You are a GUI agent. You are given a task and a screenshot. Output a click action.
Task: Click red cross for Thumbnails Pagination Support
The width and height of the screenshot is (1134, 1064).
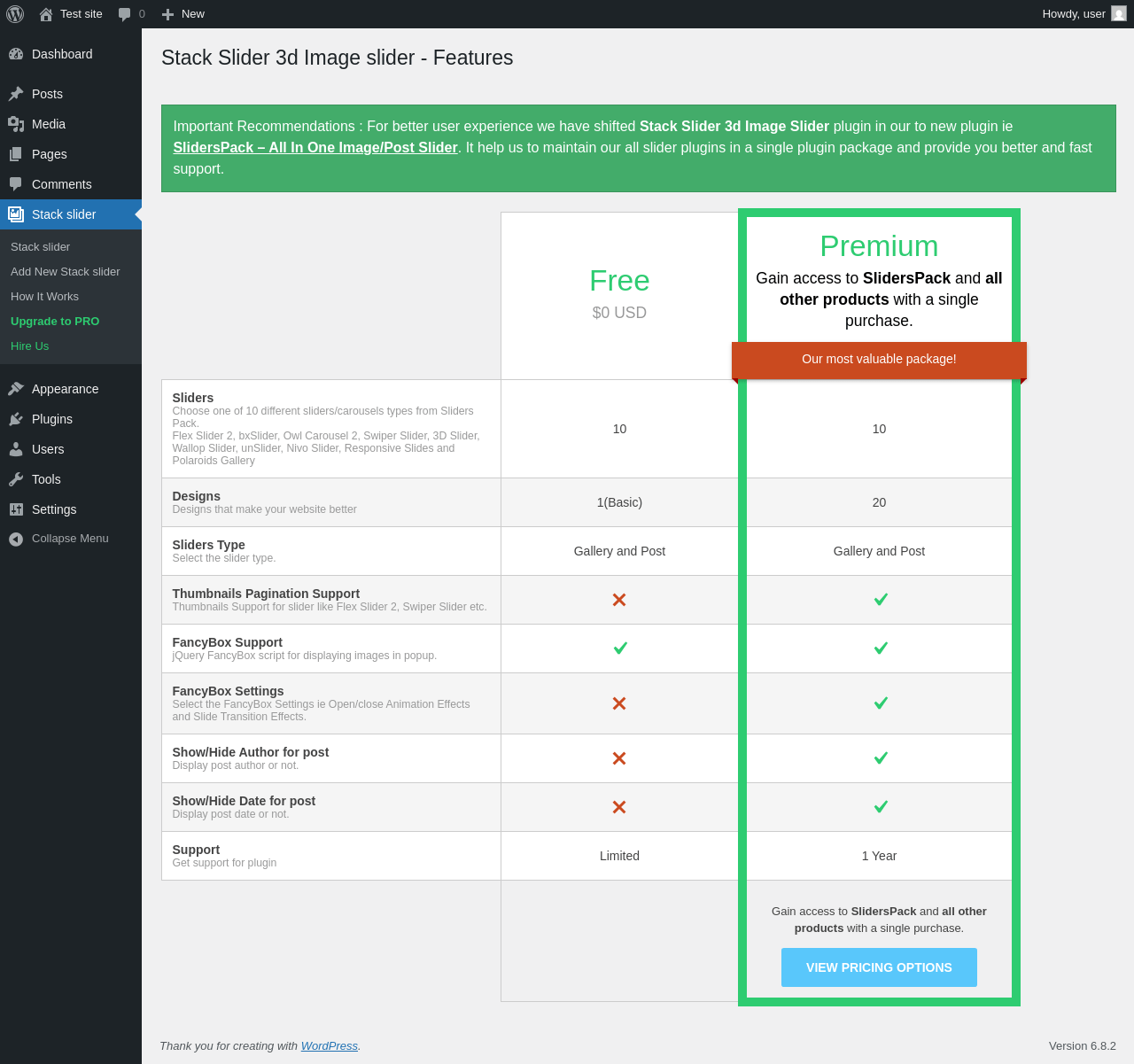point(619,600)
